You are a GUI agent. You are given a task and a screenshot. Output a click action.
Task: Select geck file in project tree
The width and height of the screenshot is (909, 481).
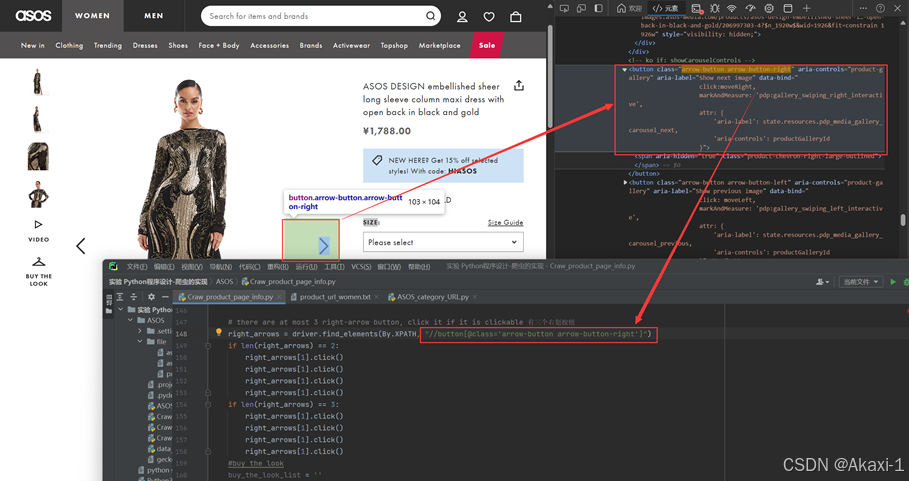point(159,459)
